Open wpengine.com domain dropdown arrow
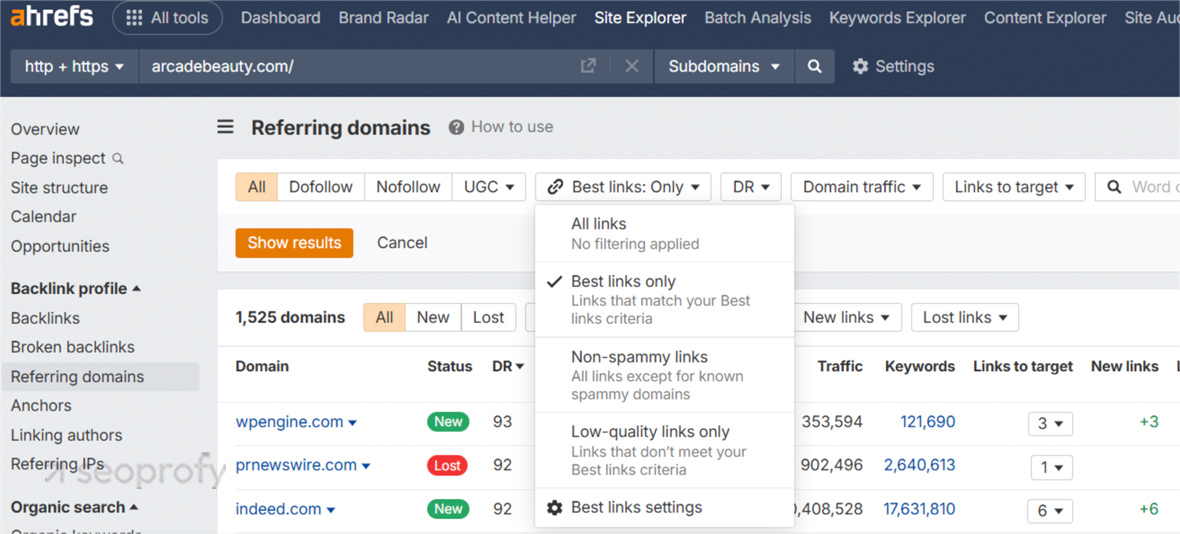 353,423
